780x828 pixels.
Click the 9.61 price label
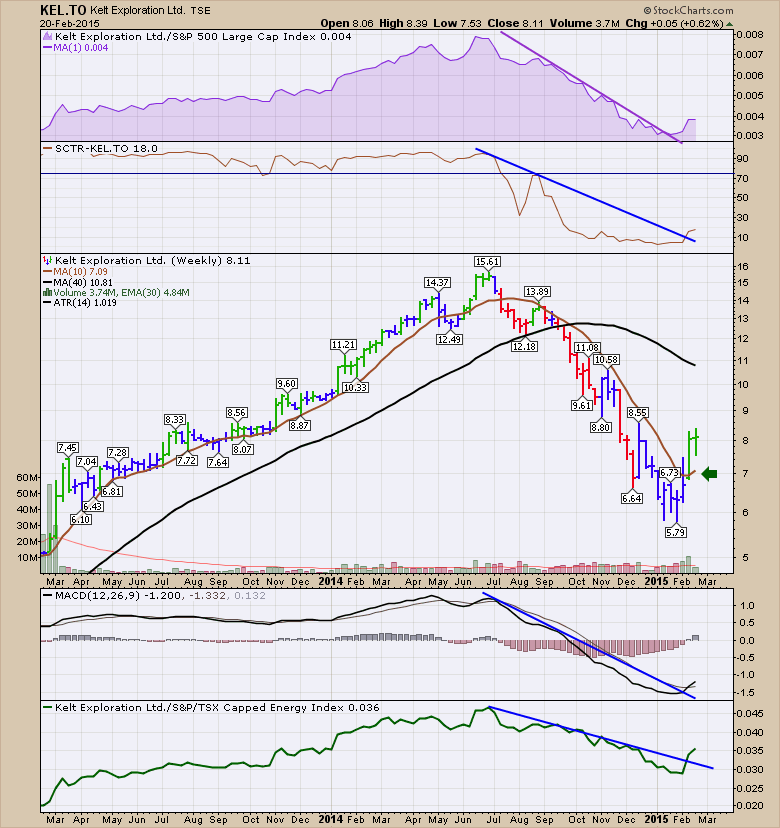(581, 405)
